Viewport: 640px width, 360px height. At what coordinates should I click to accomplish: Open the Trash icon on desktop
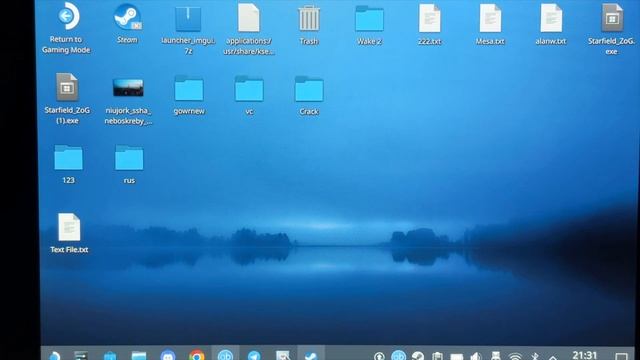pos(309,24)
